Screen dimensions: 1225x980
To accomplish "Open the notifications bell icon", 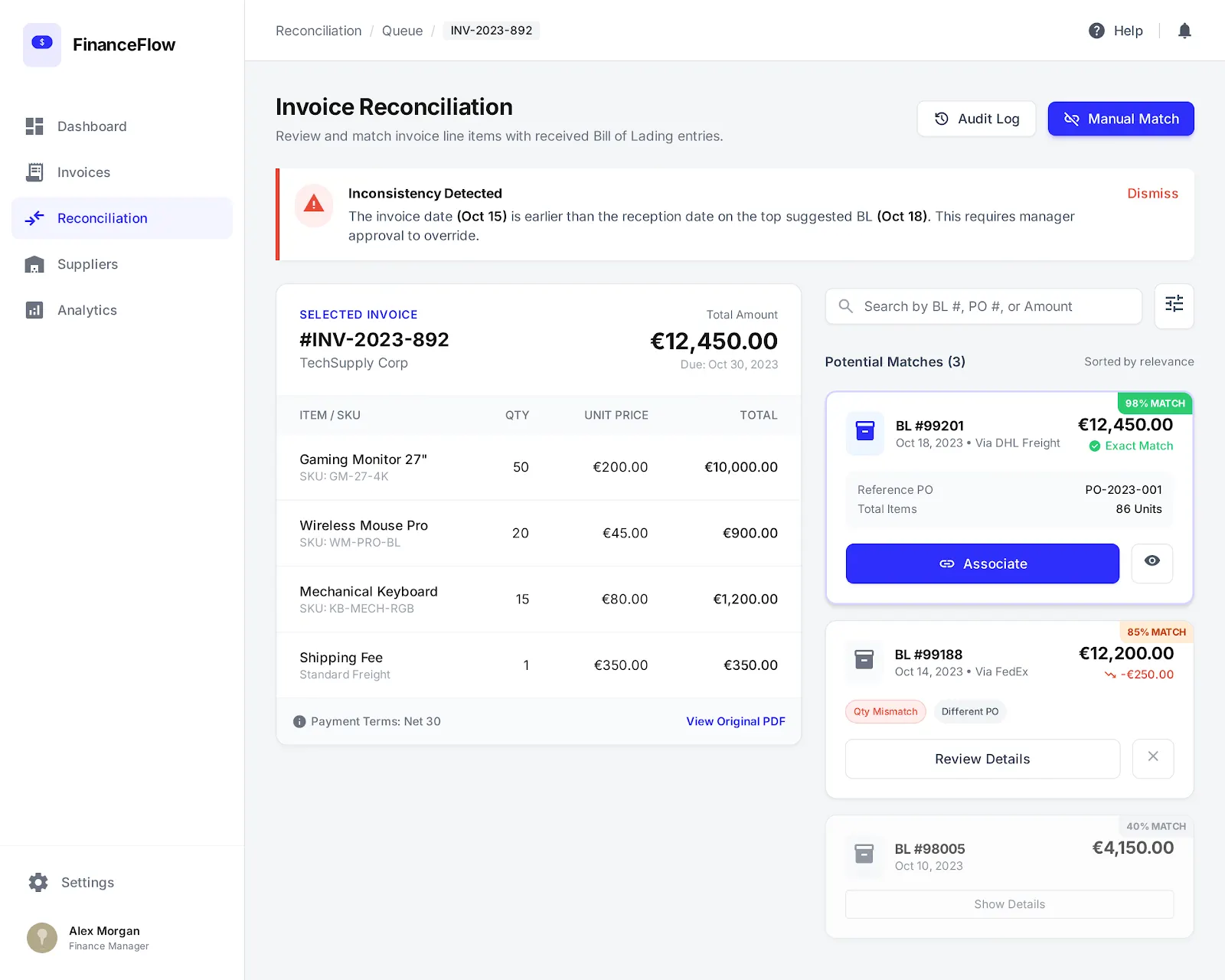I will coord(1184,31).
